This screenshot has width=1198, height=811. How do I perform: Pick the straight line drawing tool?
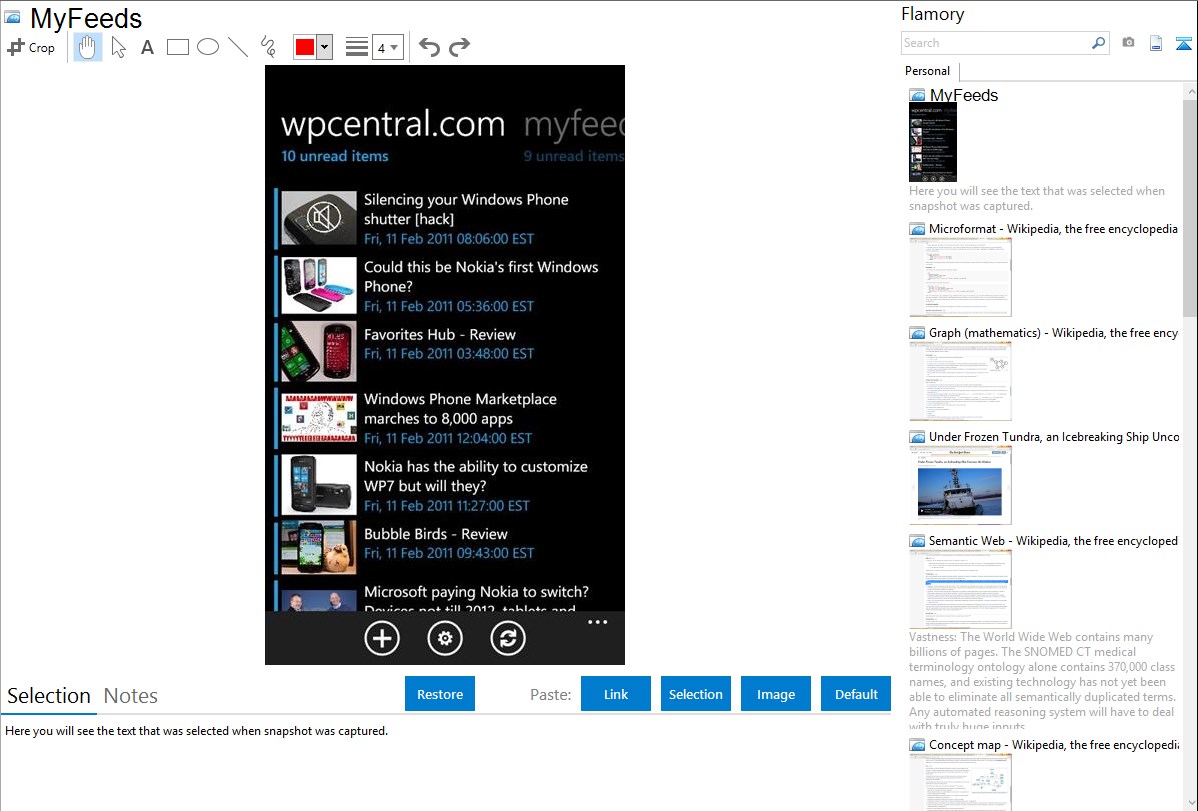pos(238,47)
